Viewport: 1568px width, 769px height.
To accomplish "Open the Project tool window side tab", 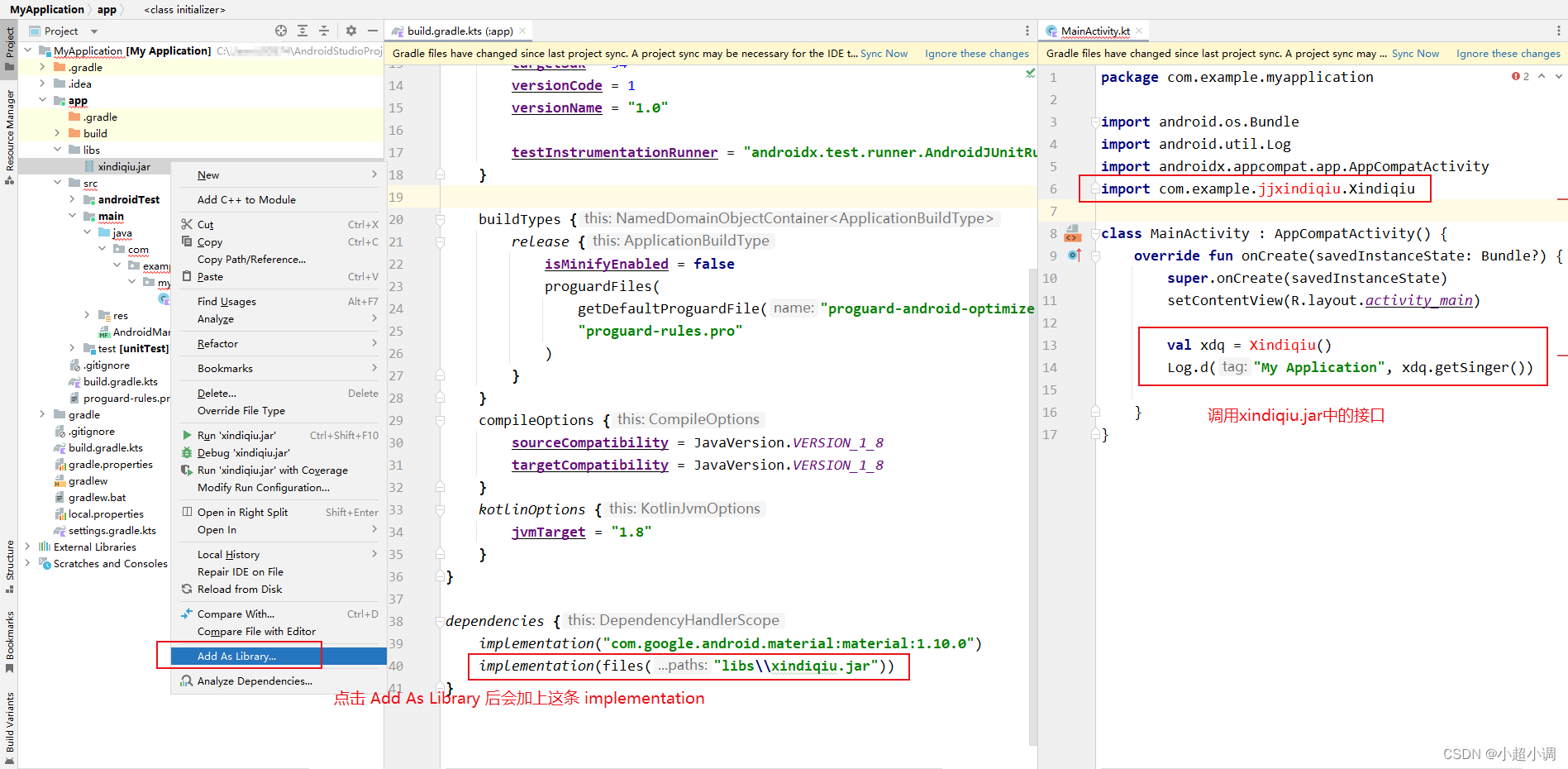I will [x=10, y=48].
